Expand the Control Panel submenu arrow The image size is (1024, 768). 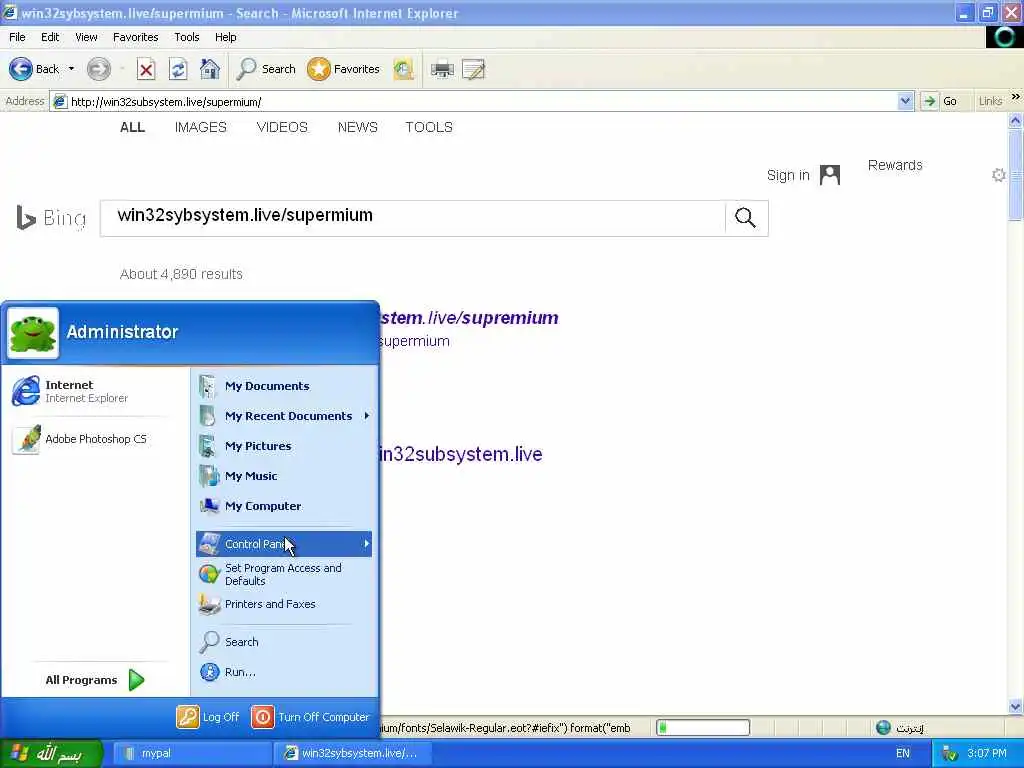click(x=366, y=544)
